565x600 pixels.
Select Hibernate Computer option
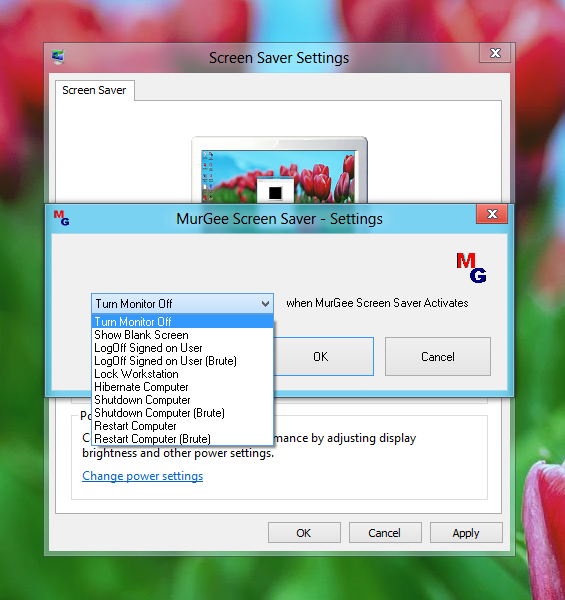[182, 387]
